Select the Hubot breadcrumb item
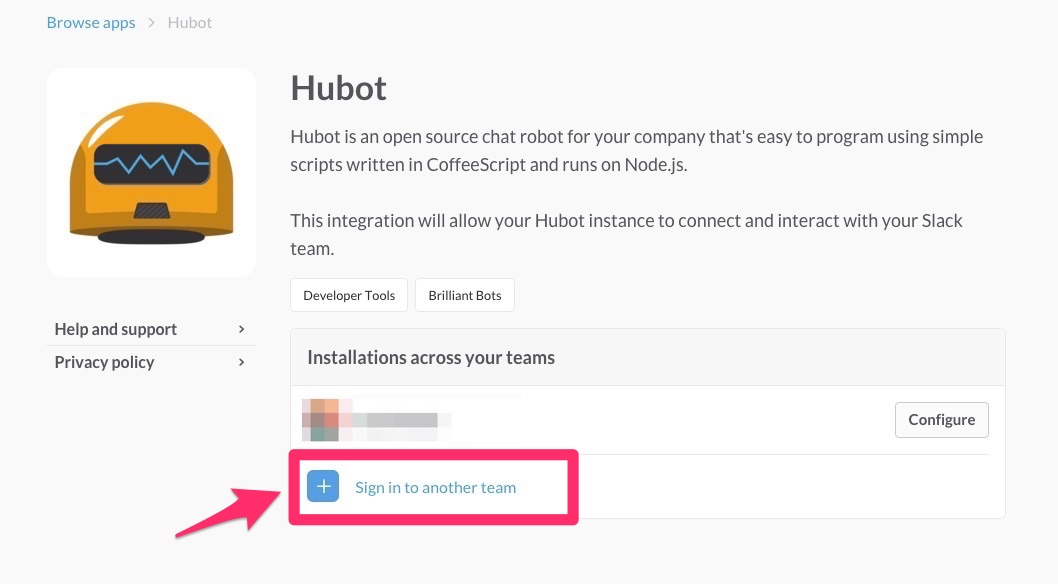1058x584 pixels. pos(189,22)
